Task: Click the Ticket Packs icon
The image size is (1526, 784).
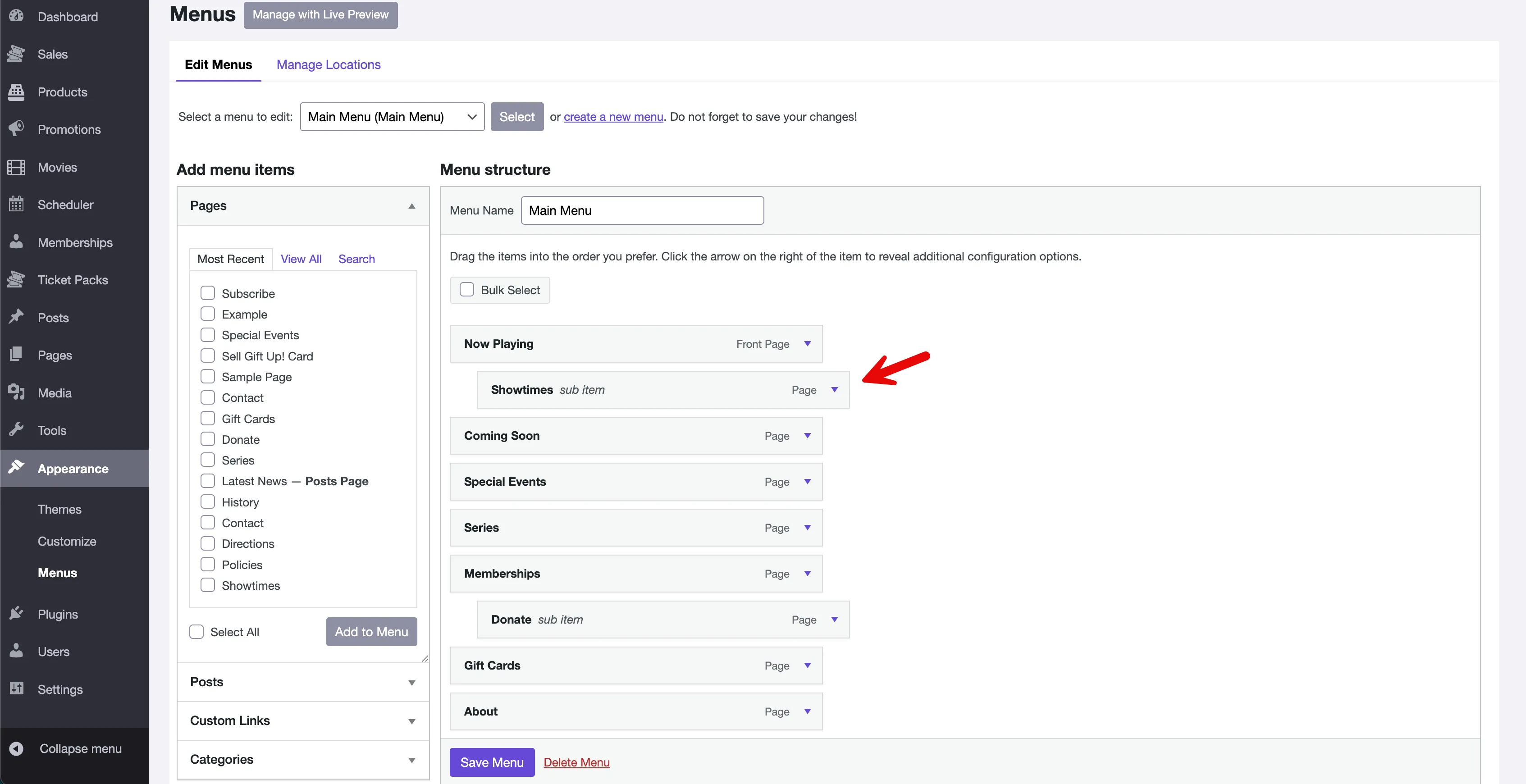Action: tap(16, 279)
